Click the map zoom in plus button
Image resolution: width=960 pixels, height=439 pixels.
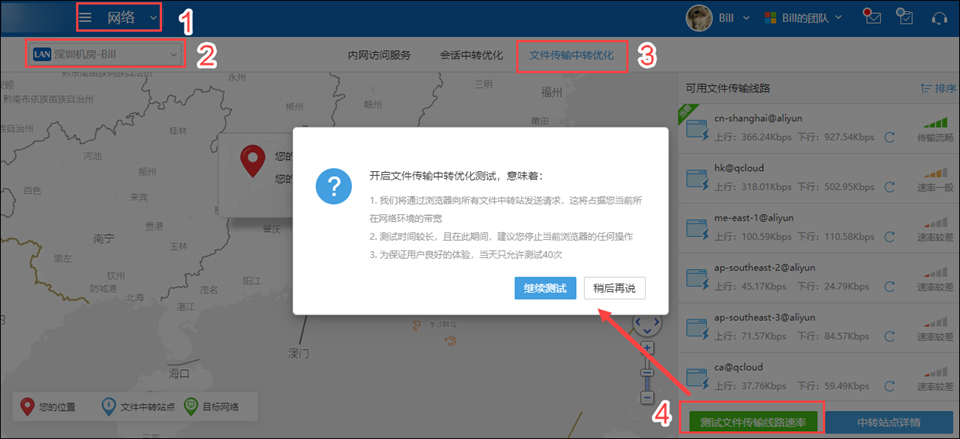[647, 348]
